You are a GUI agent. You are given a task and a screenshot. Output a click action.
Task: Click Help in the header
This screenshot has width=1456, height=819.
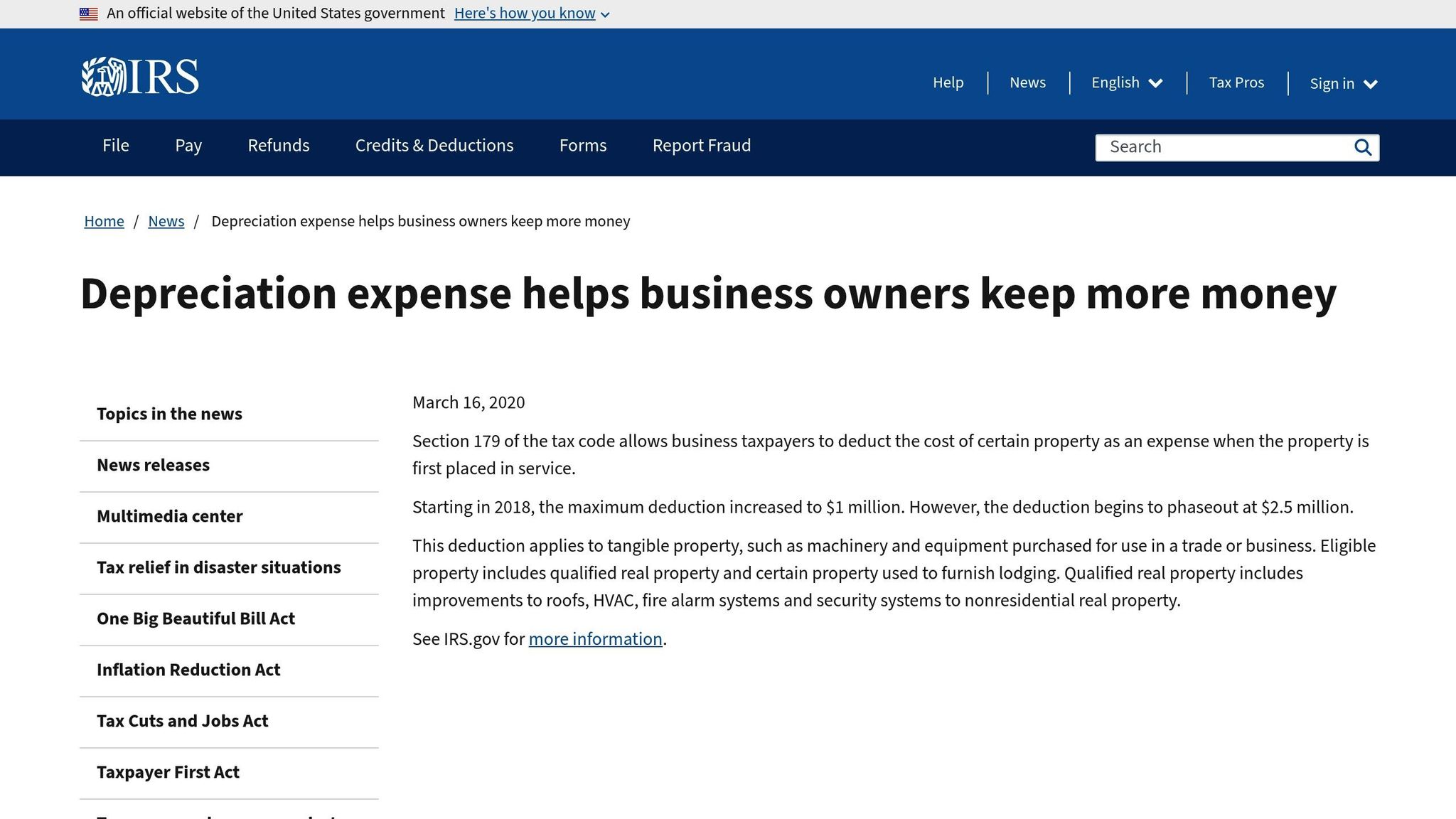click(x=948, y=83)
